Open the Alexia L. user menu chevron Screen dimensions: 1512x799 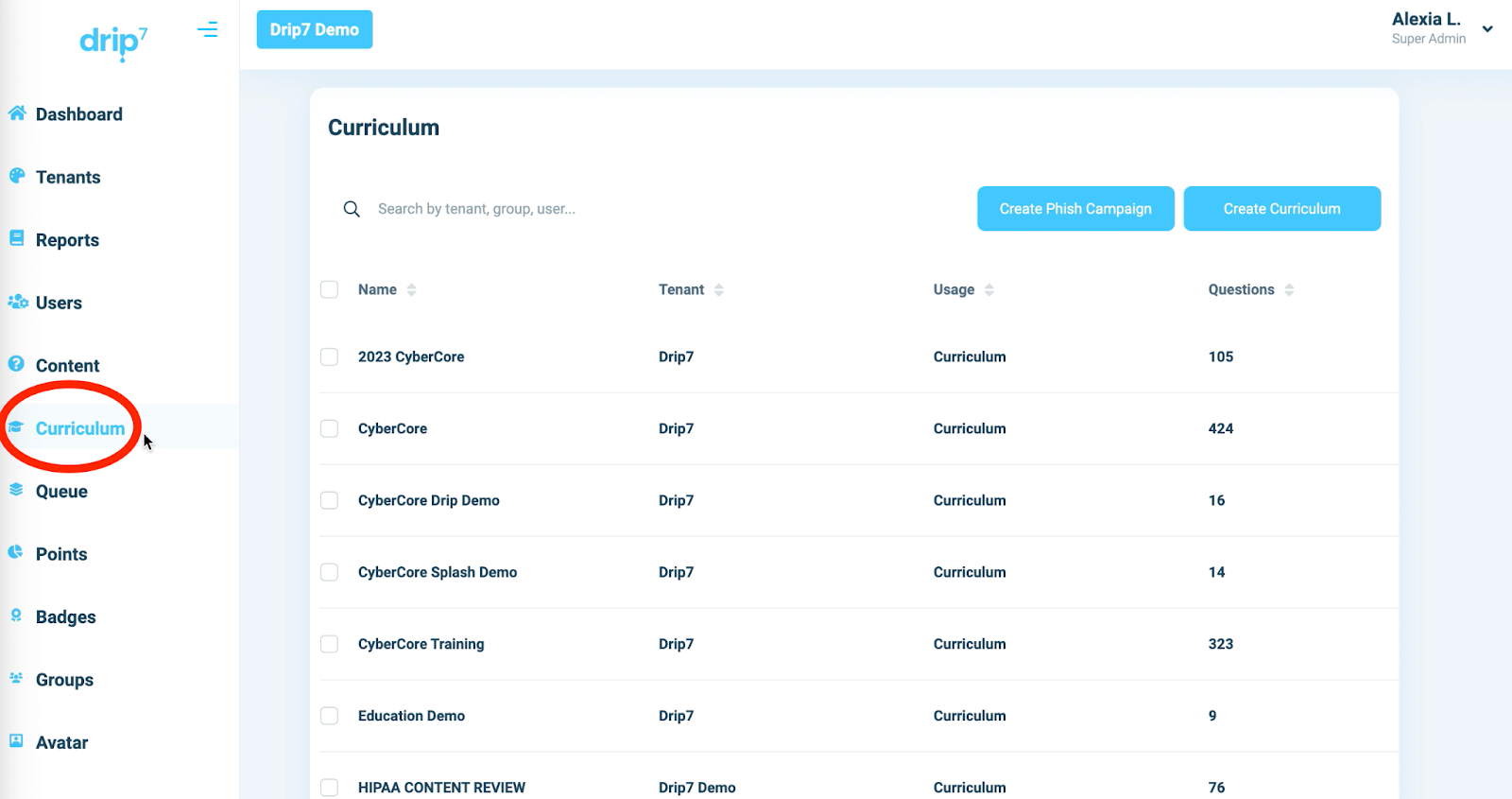click(x=1487, y=29)
